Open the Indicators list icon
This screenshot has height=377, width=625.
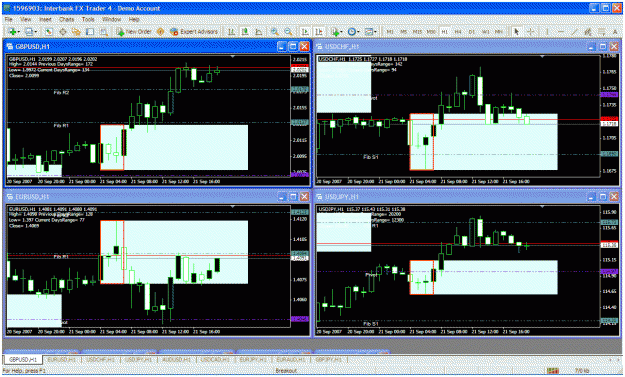click(335, 31)
